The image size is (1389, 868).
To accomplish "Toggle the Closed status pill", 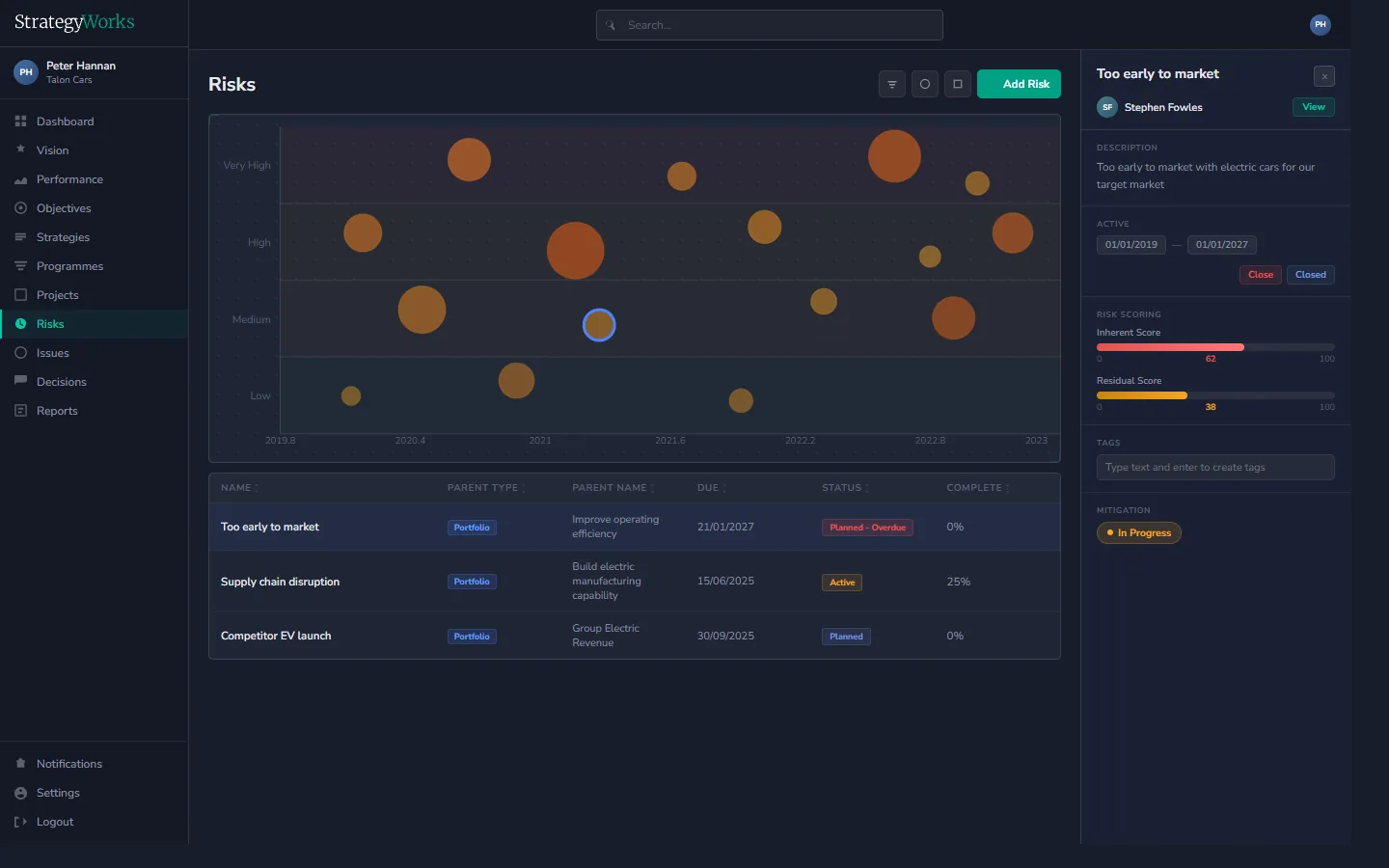I will pyautogui.click(x=1311, y=274).
